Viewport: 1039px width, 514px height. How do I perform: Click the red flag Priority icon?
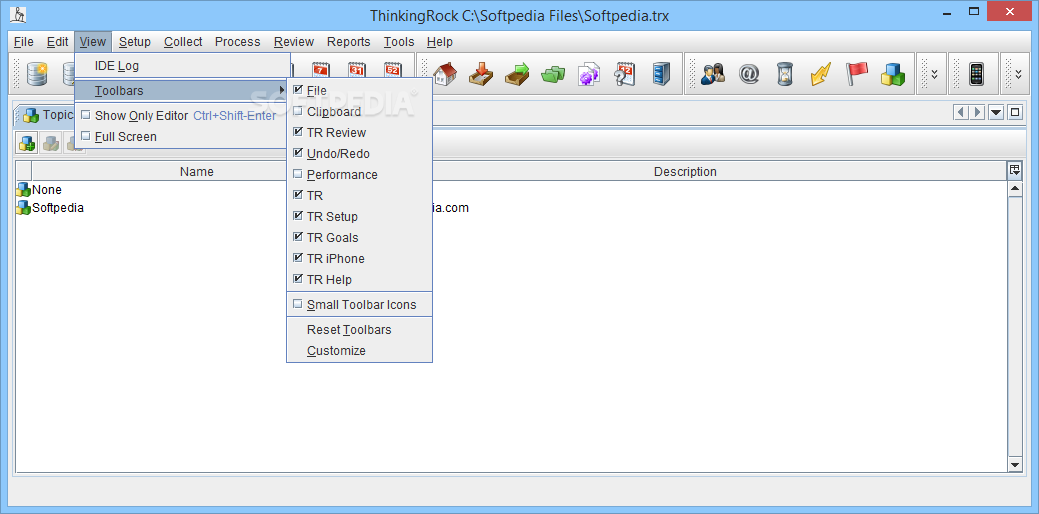(856, 74)
